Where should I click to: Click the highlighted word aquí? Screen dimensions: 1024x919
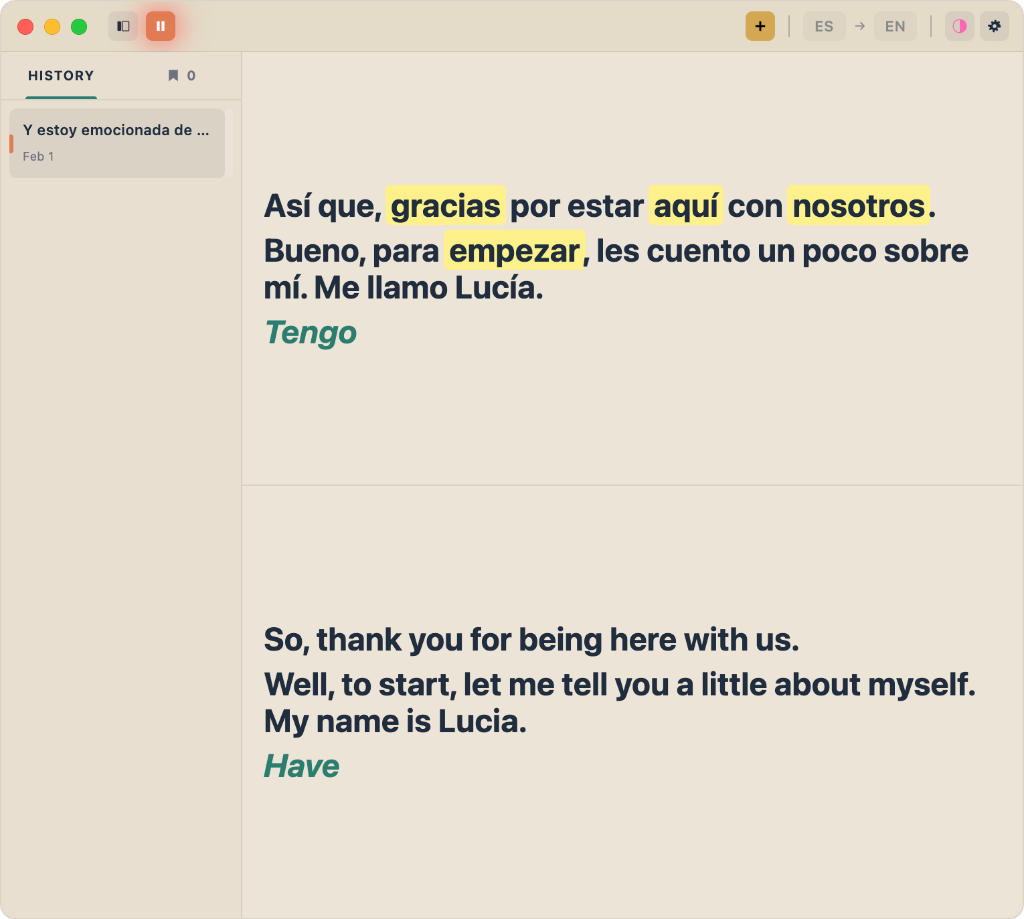coord(686,206)
